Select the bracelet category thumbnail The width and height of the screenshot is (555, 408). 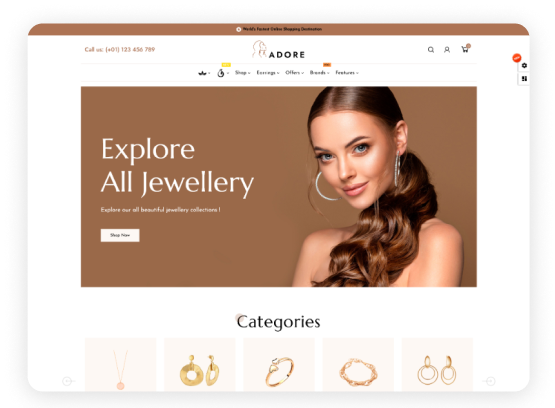(358, 365)
